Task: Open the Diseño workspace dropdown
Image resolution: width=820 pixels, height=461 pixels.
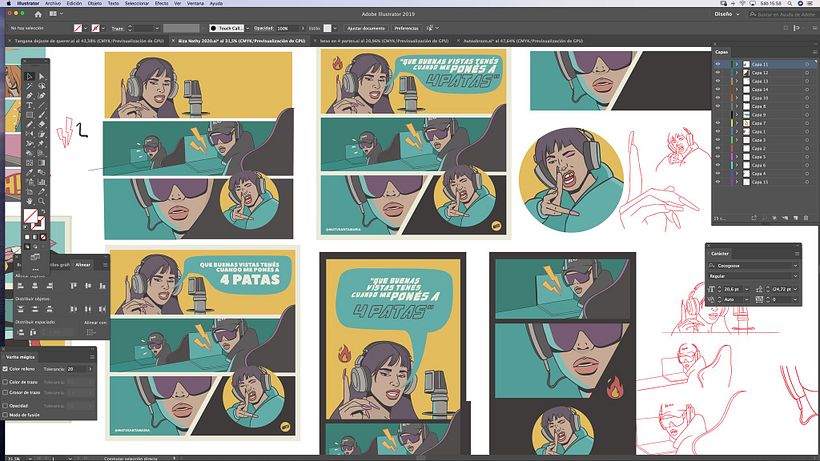Action: point(727,14)
